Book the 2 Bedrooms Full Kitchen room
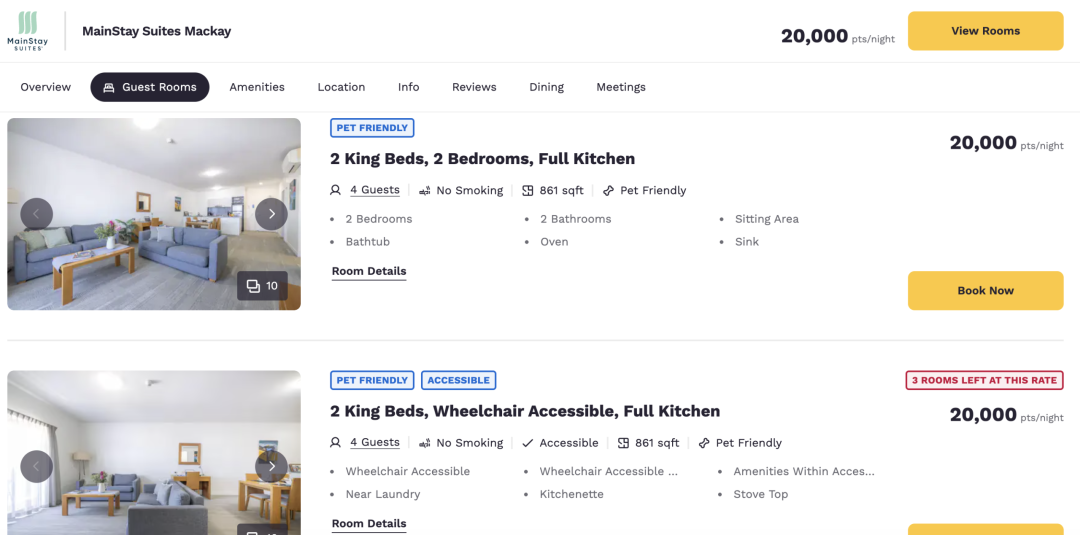This screenshot has height=535, width=1080. 986,291
